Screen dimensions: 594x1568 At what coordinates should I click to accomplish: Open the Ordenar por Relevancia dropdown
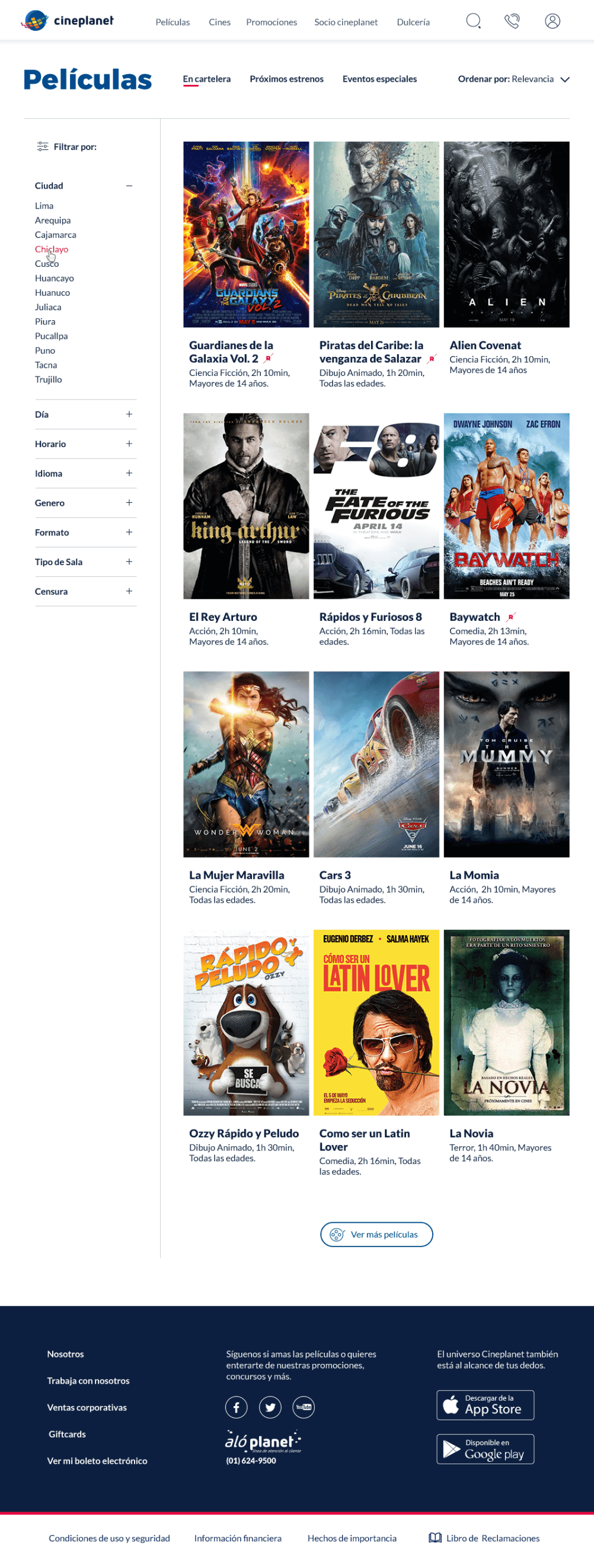(x=513, y=79)
